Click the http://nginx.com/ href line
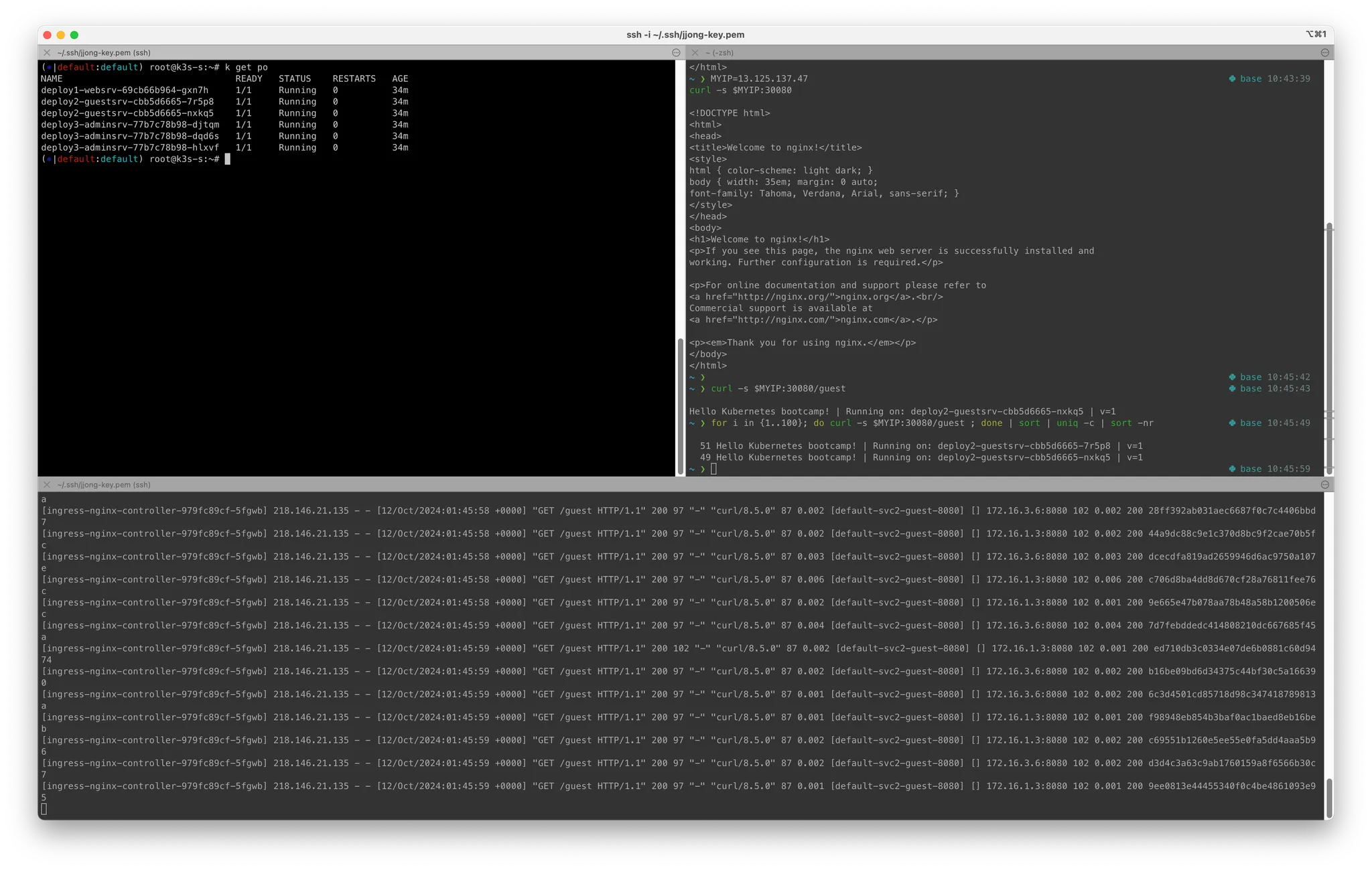Viewport: 1372px width, 870px height. coord(813,319)
